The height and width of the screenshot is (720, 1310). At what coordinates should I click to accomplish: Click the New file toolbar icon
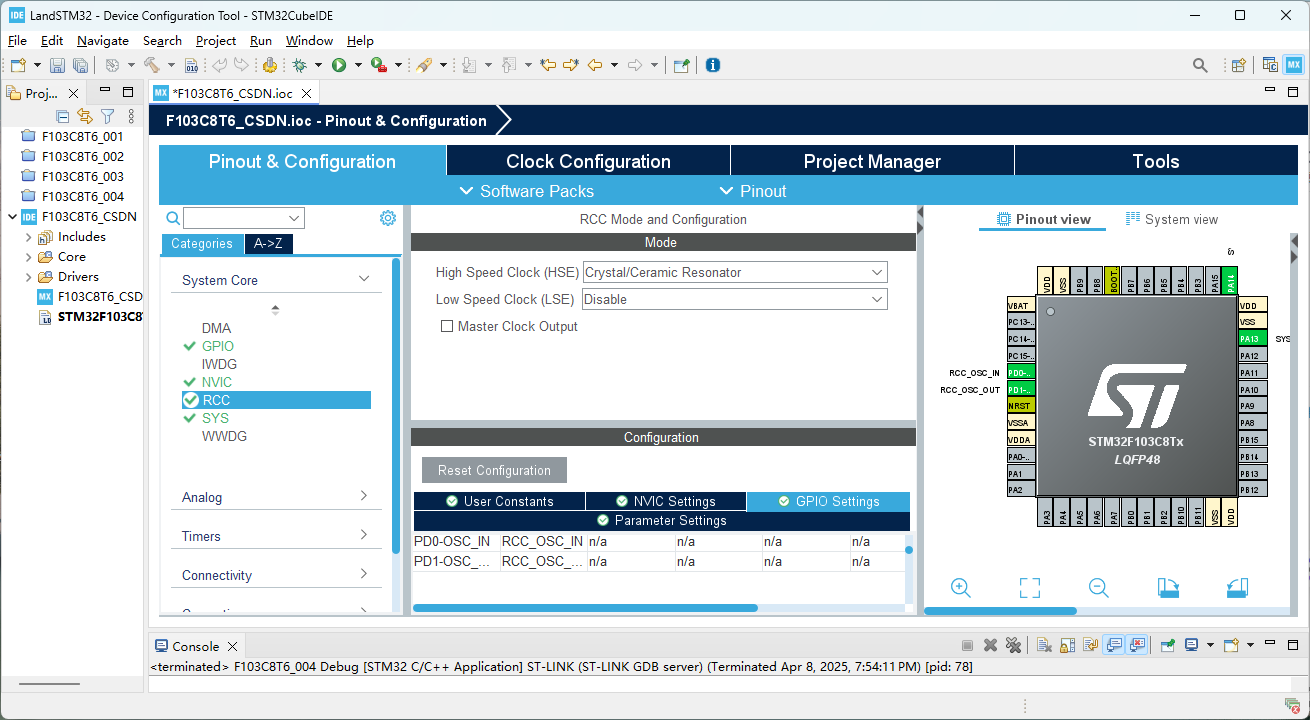pyautogui.click(x=18, y=65)
